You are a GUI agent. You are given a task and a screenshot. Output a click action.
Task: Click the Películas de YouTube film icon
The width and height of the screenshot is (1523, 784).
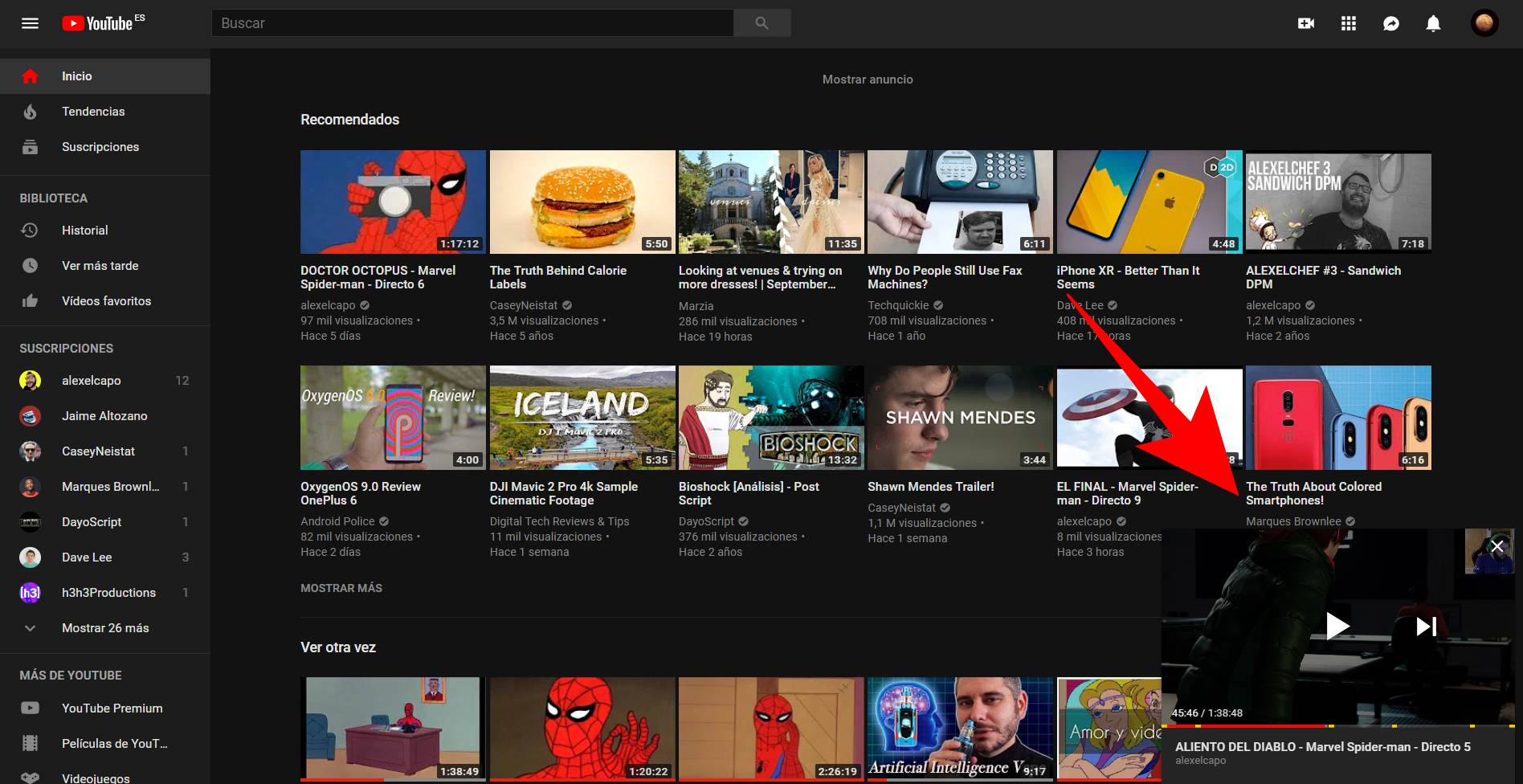30,744
